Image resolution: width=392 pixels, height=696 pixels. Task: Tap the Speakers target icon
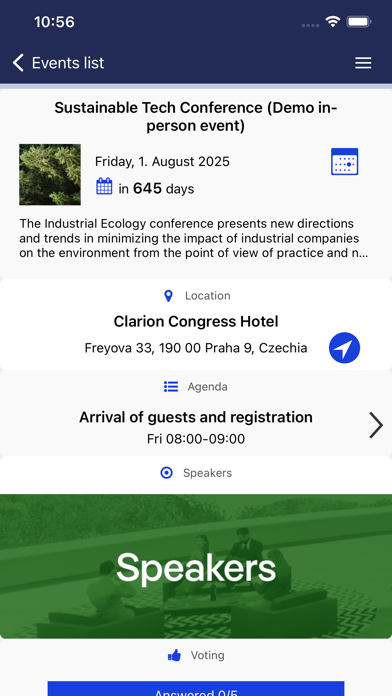click(166, 473)
